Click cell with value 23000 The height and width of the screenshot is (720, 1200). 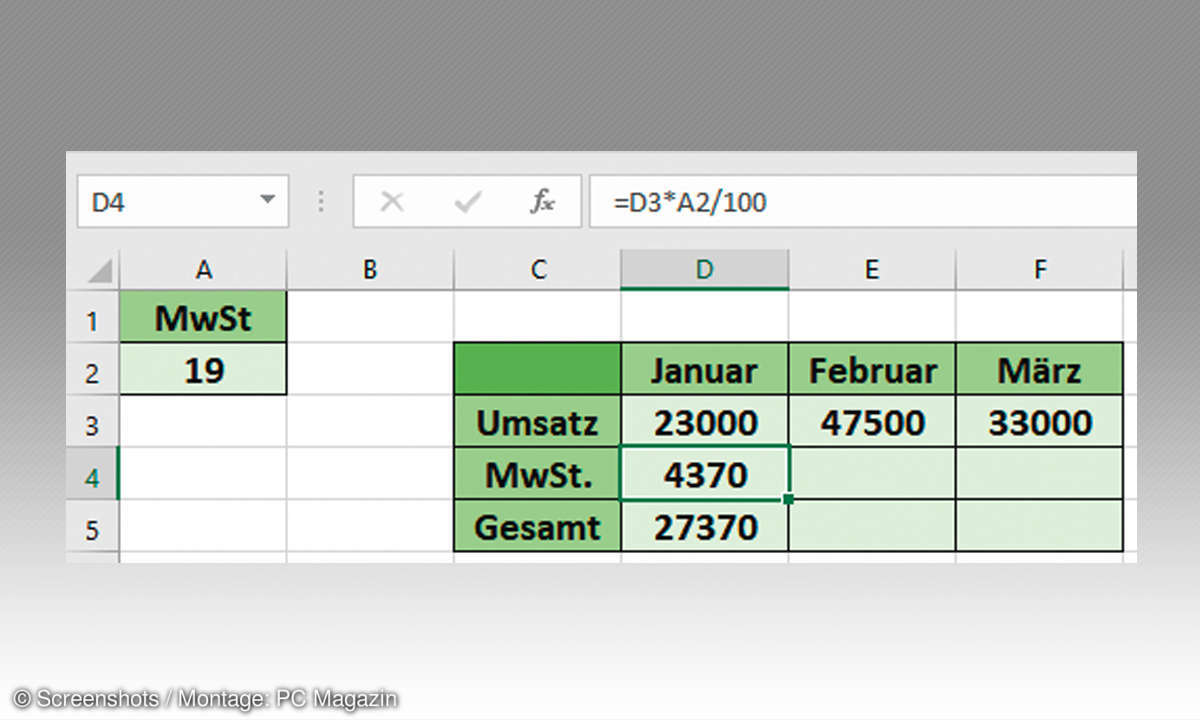click(x=705, y=422)
